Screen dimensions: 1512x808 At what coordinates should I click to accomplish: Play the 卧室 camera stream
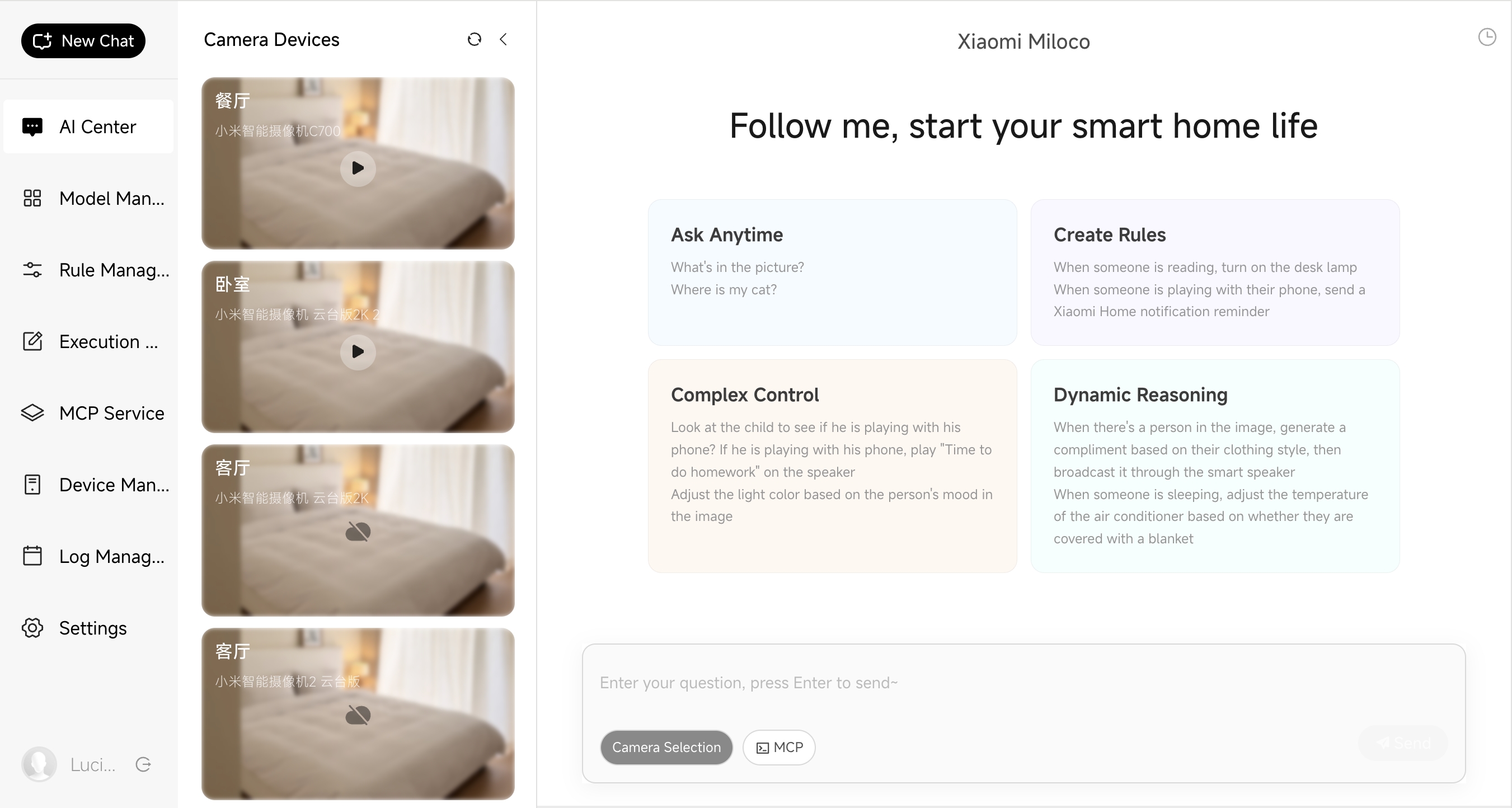coord(358,351)
